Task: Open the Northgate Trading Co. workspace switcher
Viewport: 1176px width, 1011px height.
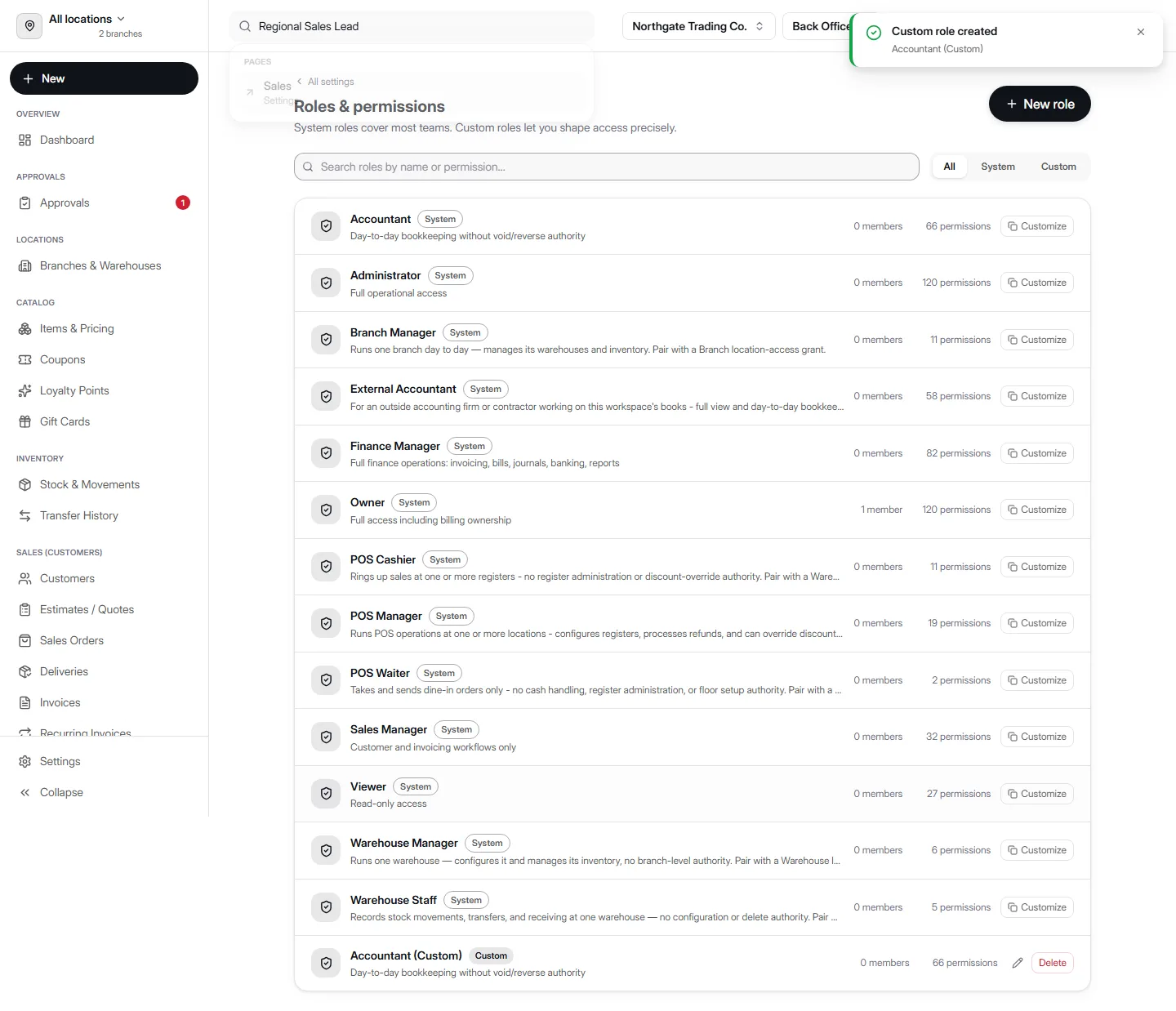Action: (x=698, y=26)
